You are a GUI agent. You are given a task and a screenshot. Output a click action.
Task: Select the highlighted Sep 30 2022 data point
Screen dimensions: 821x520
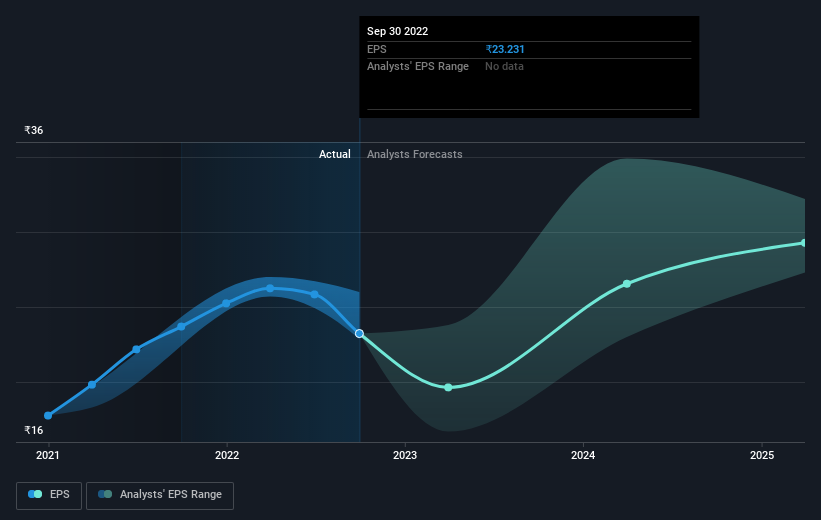pos(359,334)
